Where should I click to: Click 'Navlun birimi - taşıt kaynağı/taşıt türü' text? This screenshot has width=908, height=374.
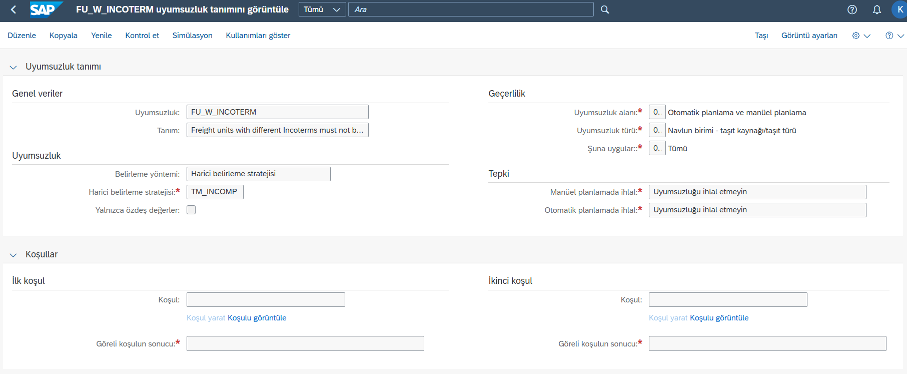coord(732,130)
